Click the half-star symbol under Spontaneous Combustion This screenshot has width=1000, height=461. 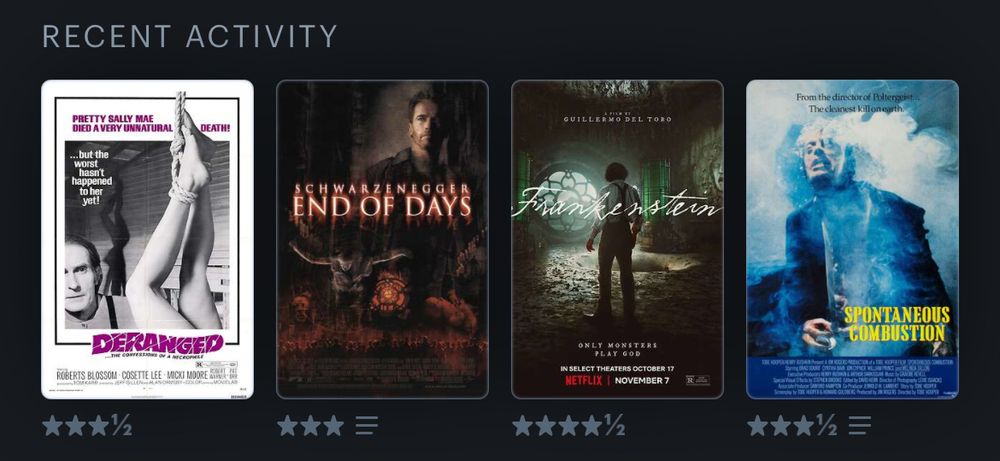point(827,425)
